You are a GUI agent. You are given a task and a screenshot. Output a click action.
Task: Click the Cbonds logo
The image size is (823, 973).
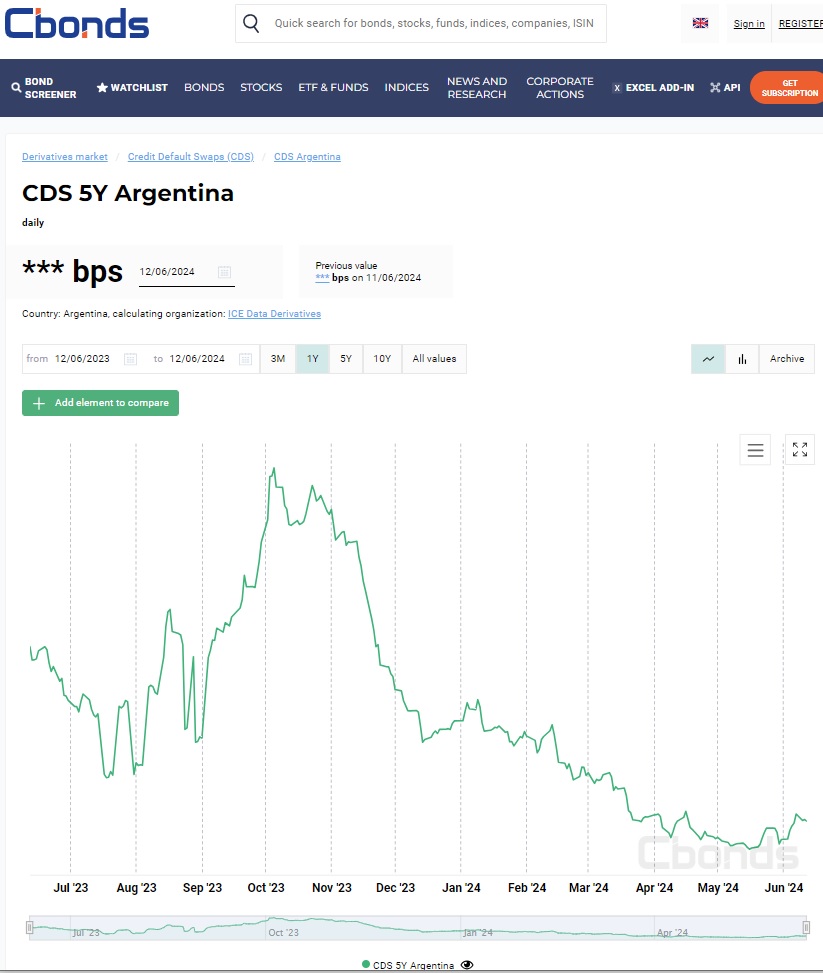(x=77, y=24)
